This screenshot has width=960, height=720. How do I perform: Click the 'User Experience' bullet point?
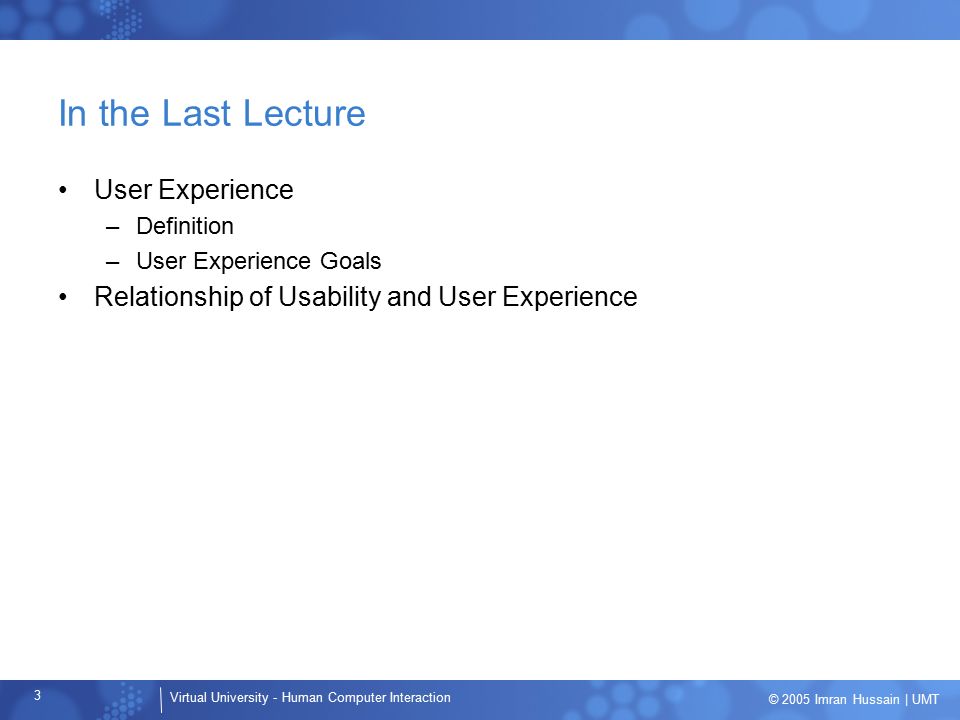tap(193, 190)
